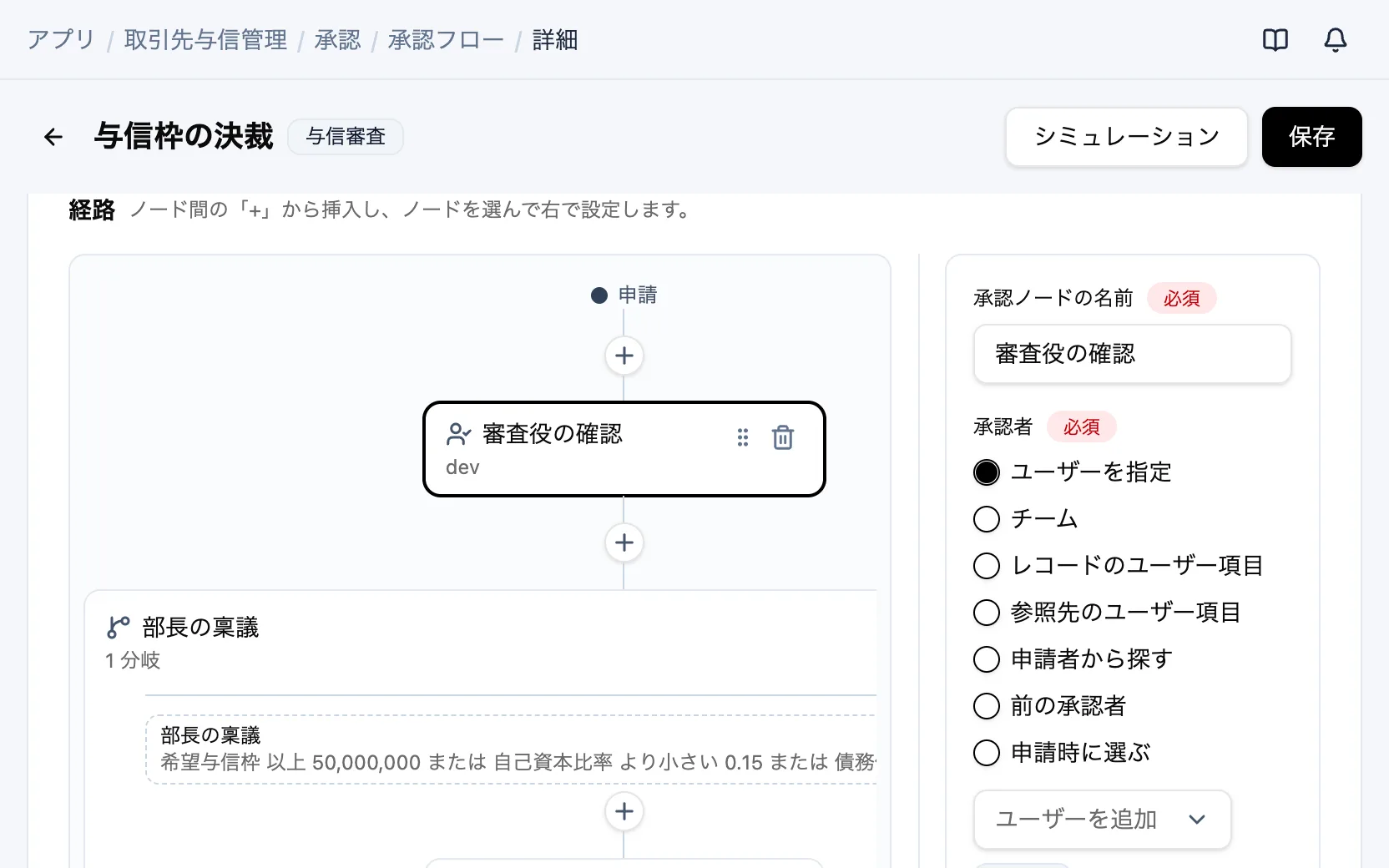
Task: Insert a node with plus below 申請
Action: pyautogui.click(x=624, y=356)
